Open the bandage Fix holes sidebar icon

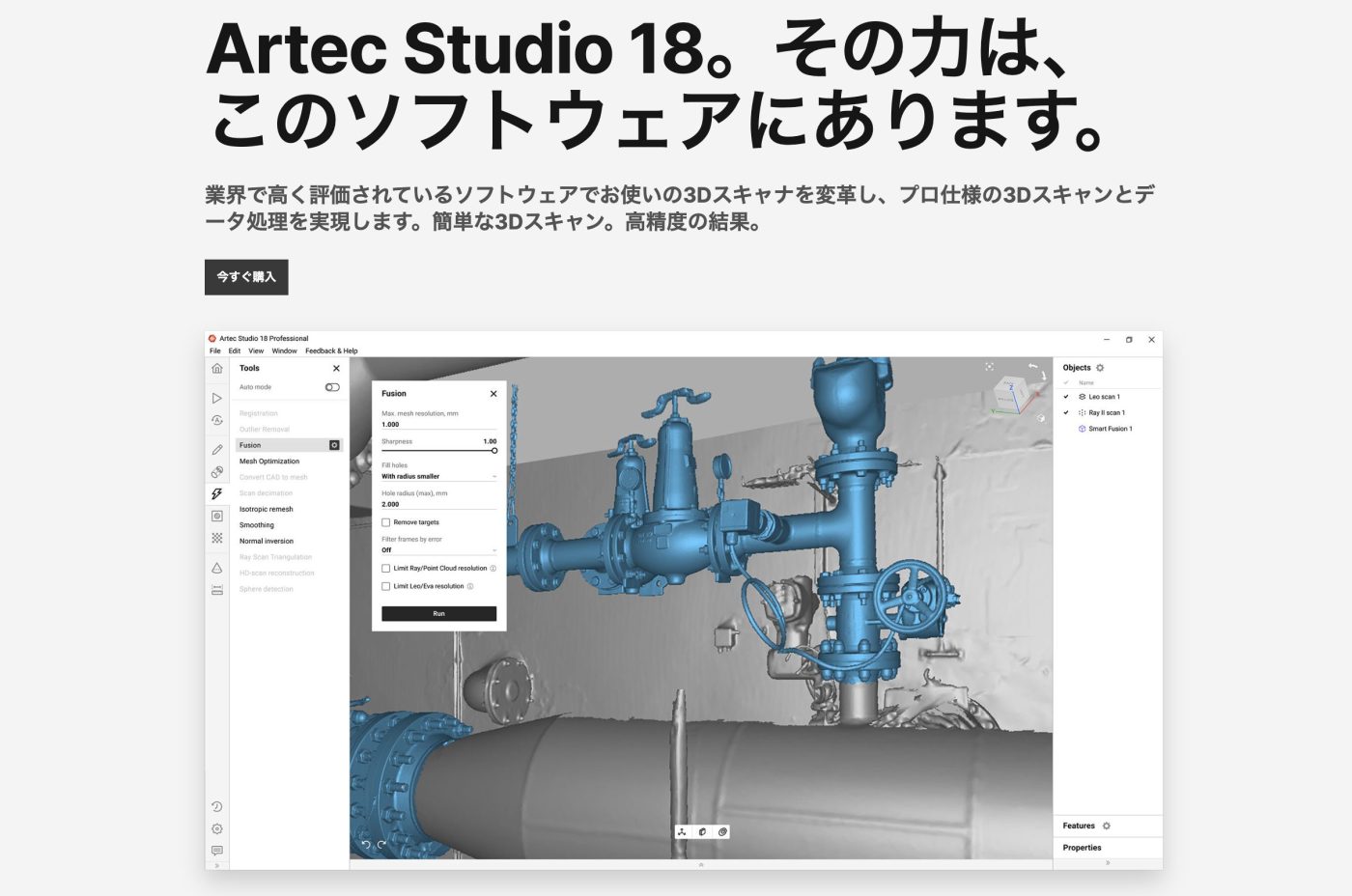[217, 472]
